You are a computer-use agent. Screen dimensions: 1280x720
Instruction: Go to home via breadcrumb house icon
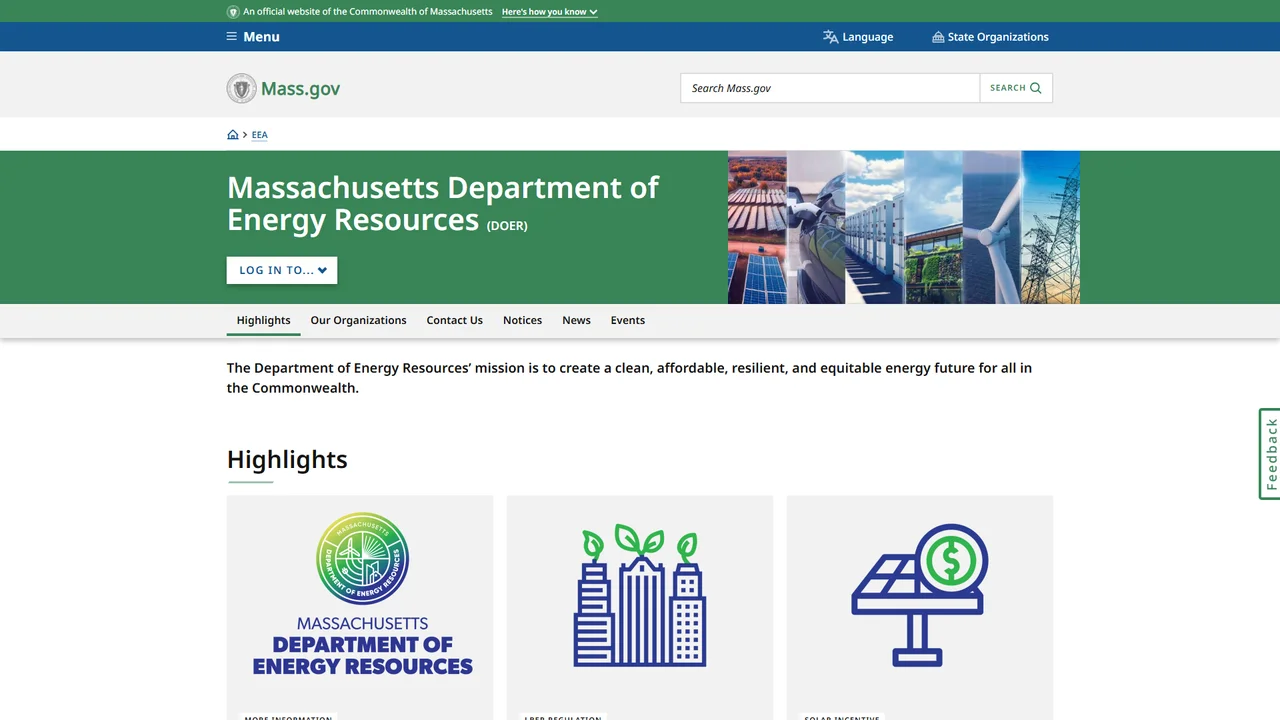tap(233, 135)
